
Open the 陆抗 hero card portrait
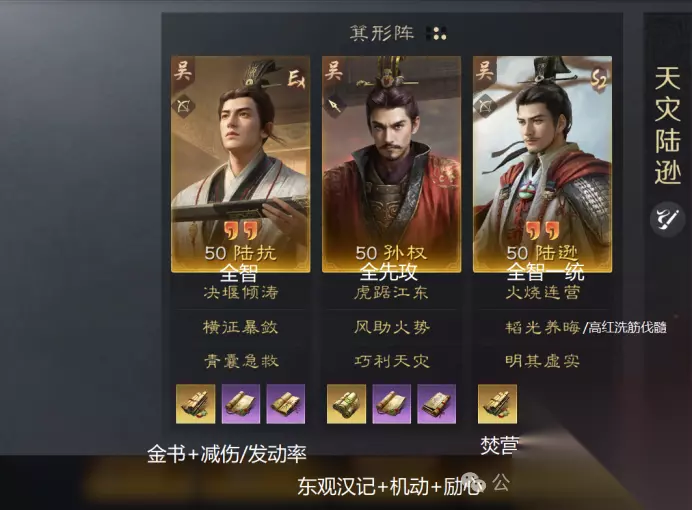point(241,164)
